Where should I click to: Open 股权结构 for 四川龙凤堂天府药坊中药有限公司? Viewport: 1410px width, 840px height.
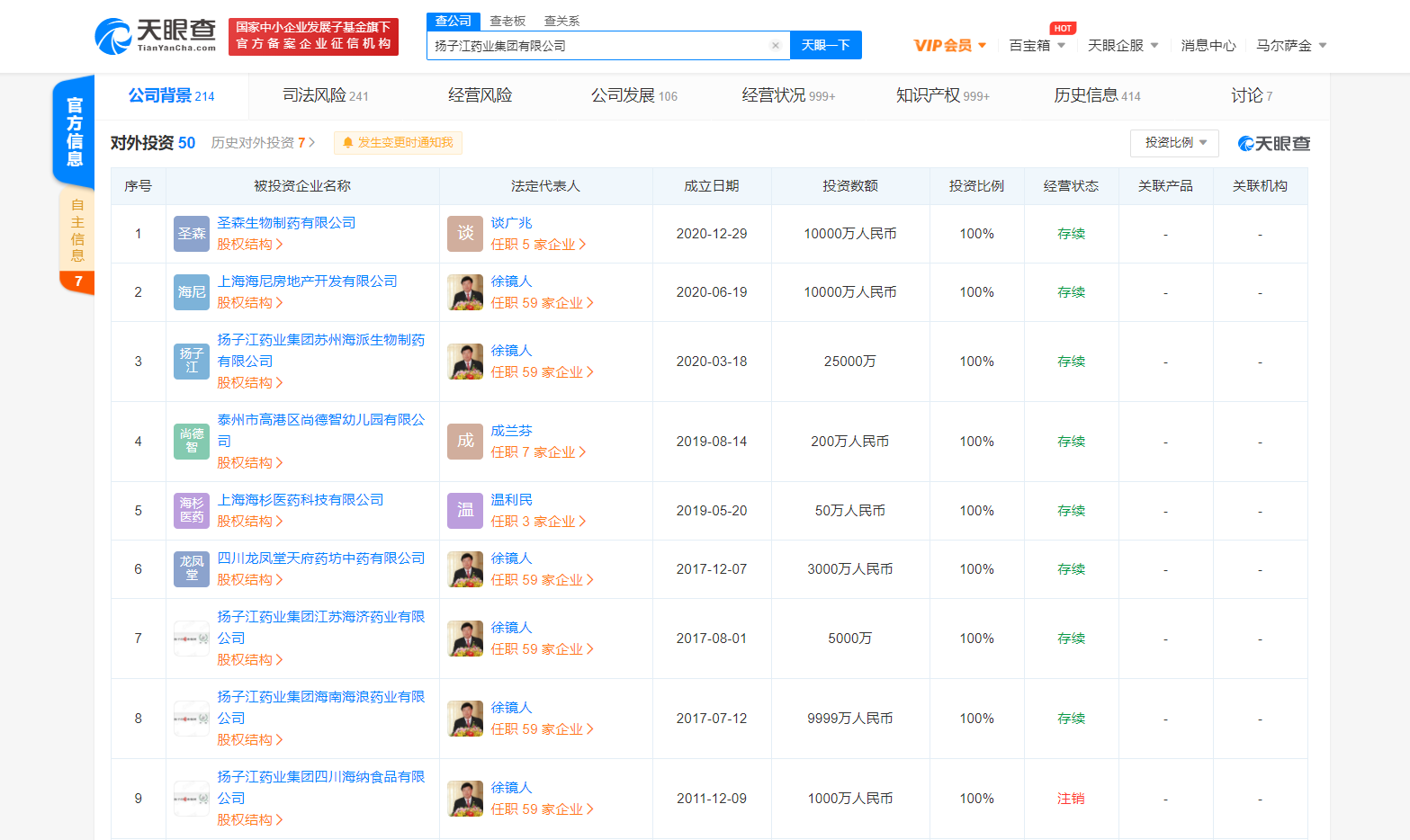(249, 580)
